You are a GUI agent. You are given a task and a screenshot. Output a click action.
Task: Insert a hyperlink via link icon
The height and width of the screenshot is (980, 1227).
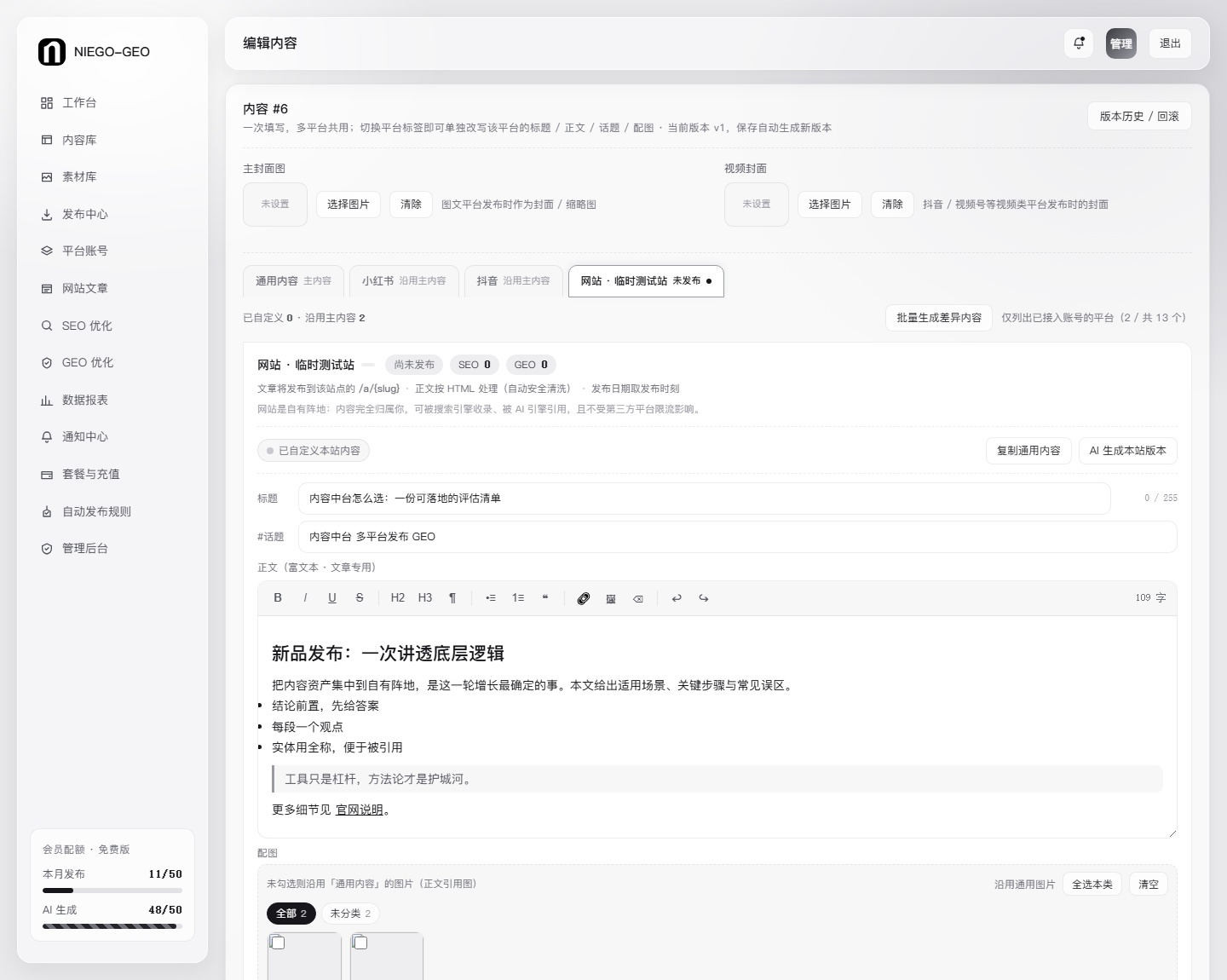[x=584, y=598]
